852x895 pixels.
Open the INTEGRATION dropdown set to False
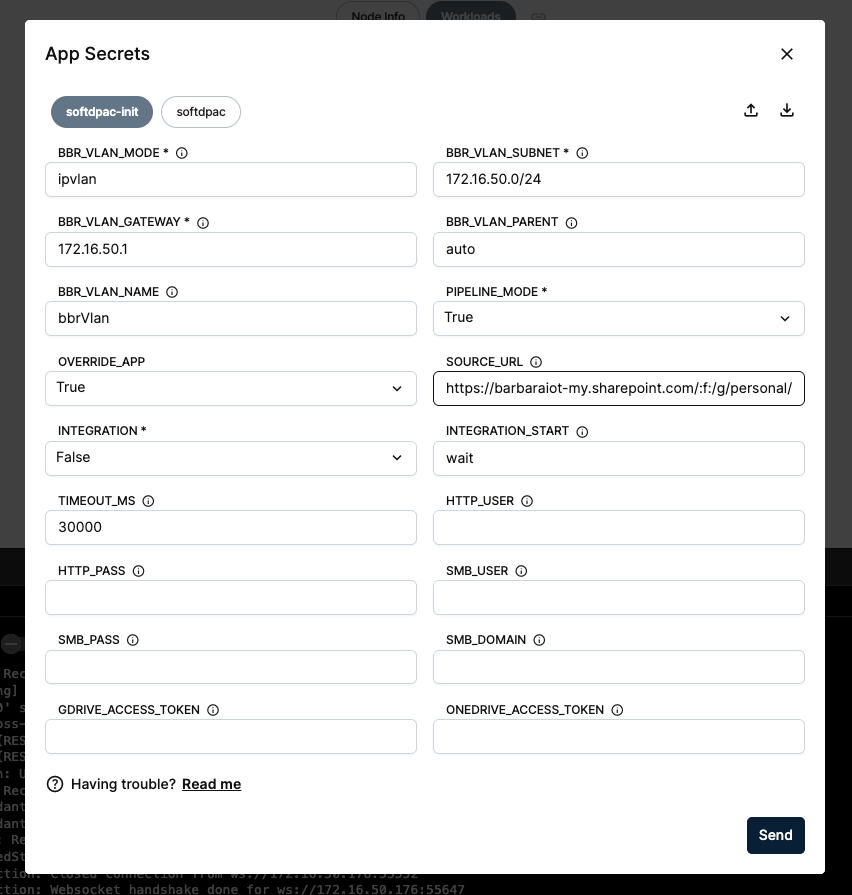coord(231,458)
